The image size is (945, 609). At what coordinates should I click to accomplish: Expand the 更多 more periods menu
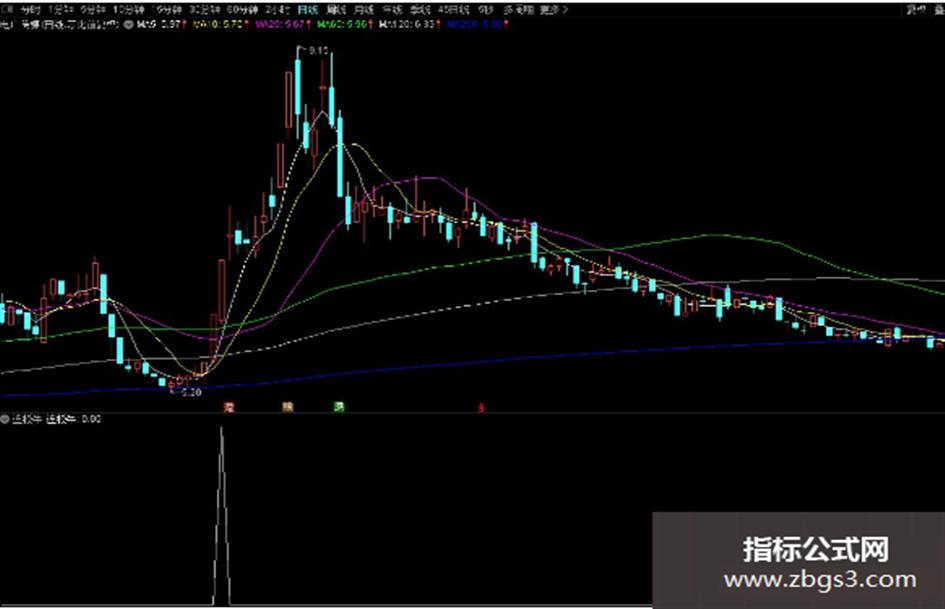click(x=553, y=10)
